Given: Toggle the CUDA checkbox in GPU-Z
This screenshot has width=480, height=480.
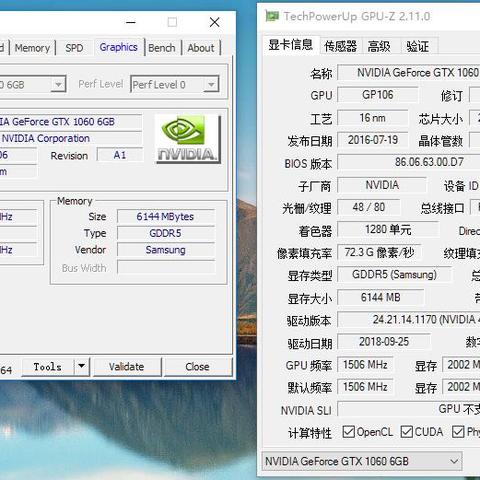Looking at the screenshot, I should (407, 432).
